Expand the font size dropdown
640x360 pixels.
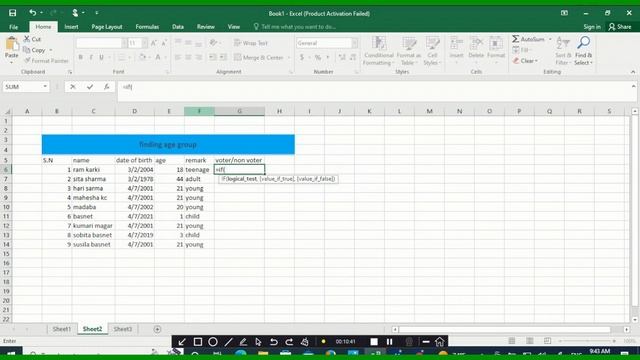pos(145,43)
